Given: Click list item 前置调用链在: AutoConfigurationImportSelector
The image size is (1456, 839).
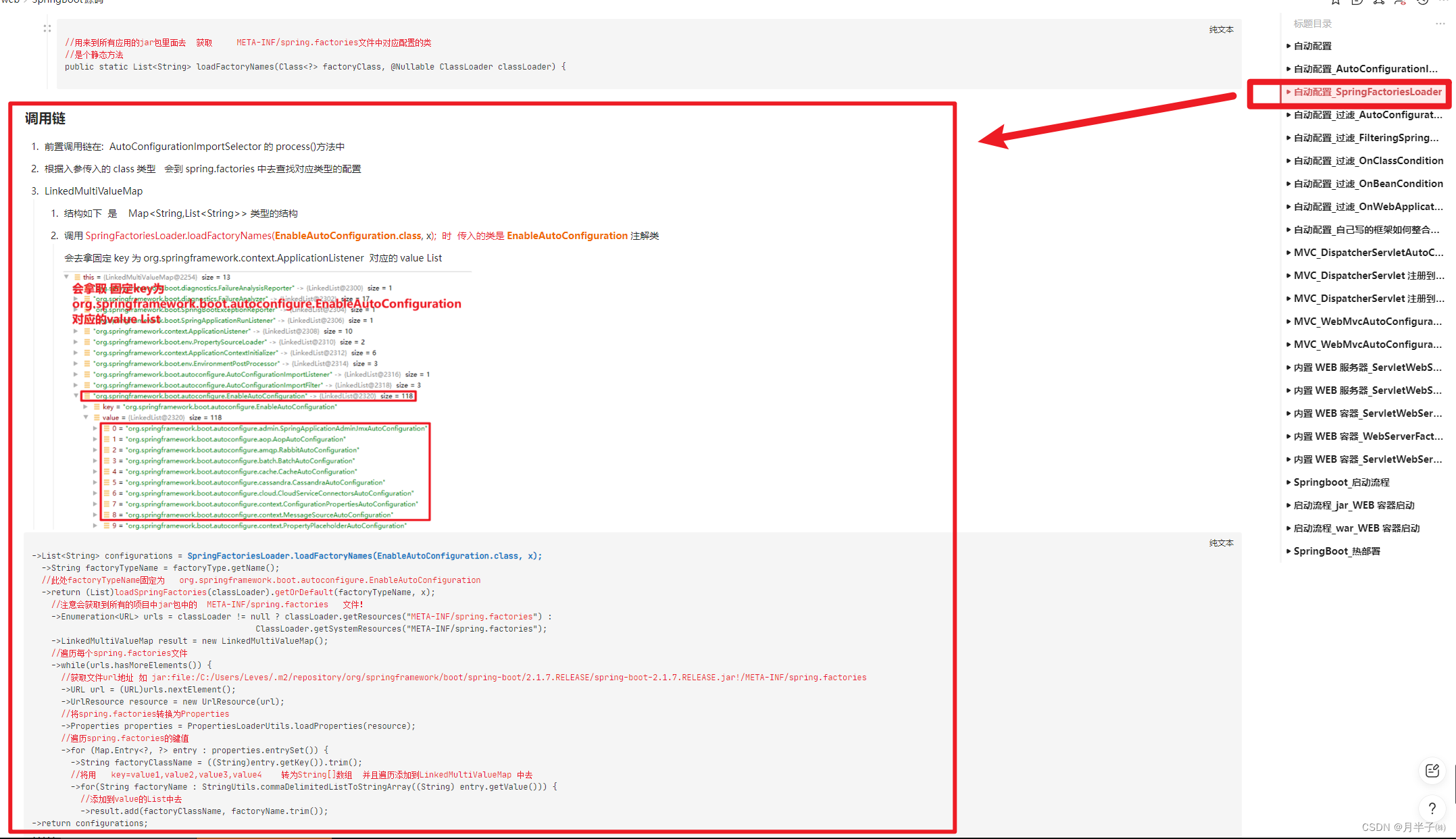Looking at the screenshot, I should tap(195, 147).
